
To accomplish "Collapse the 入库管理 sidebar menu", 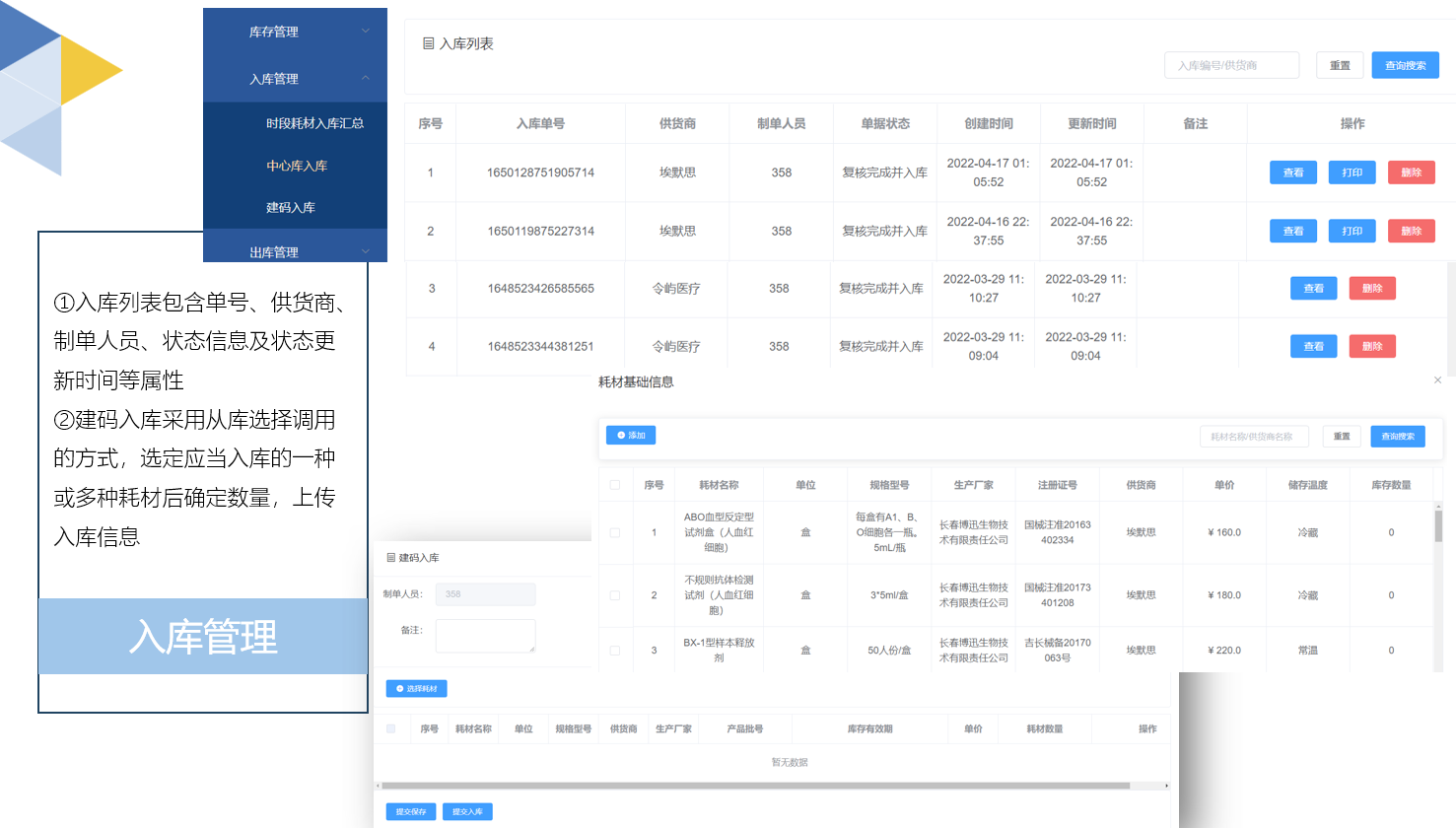I will pyautogui.click(x=295, y=79).
